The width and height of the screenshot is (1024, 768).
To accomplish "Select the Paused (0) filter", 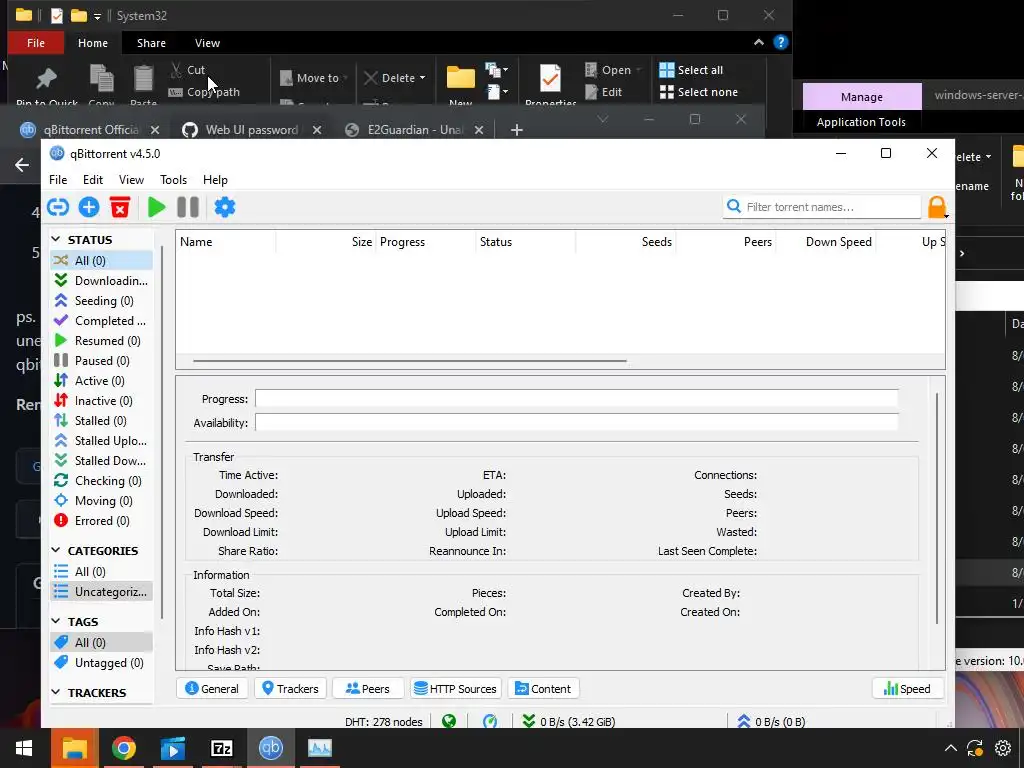I will [101, 360].
